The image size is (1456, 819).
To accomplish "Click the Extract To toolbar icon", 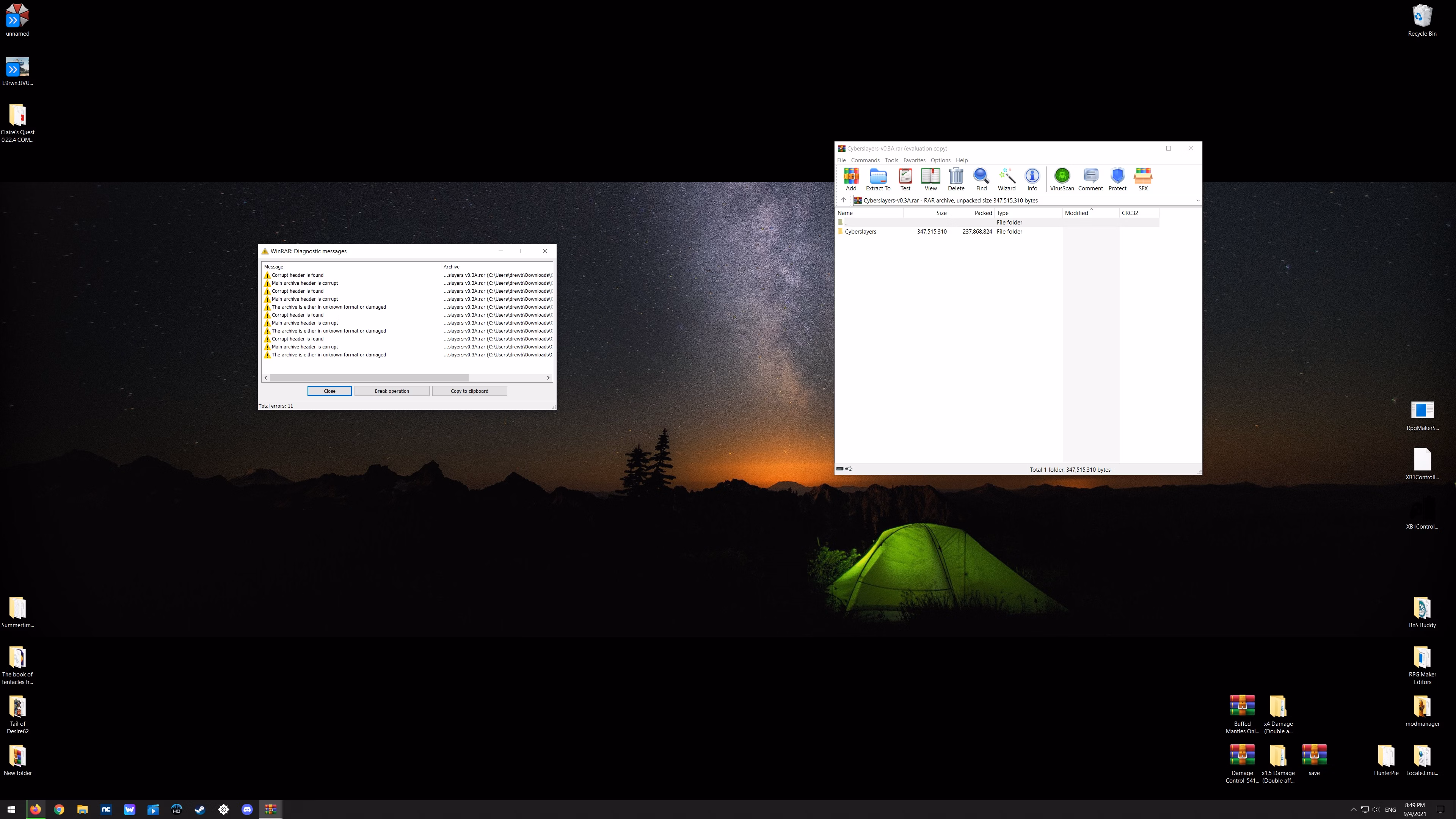I will pyautogui.click(x=878, y=179).
